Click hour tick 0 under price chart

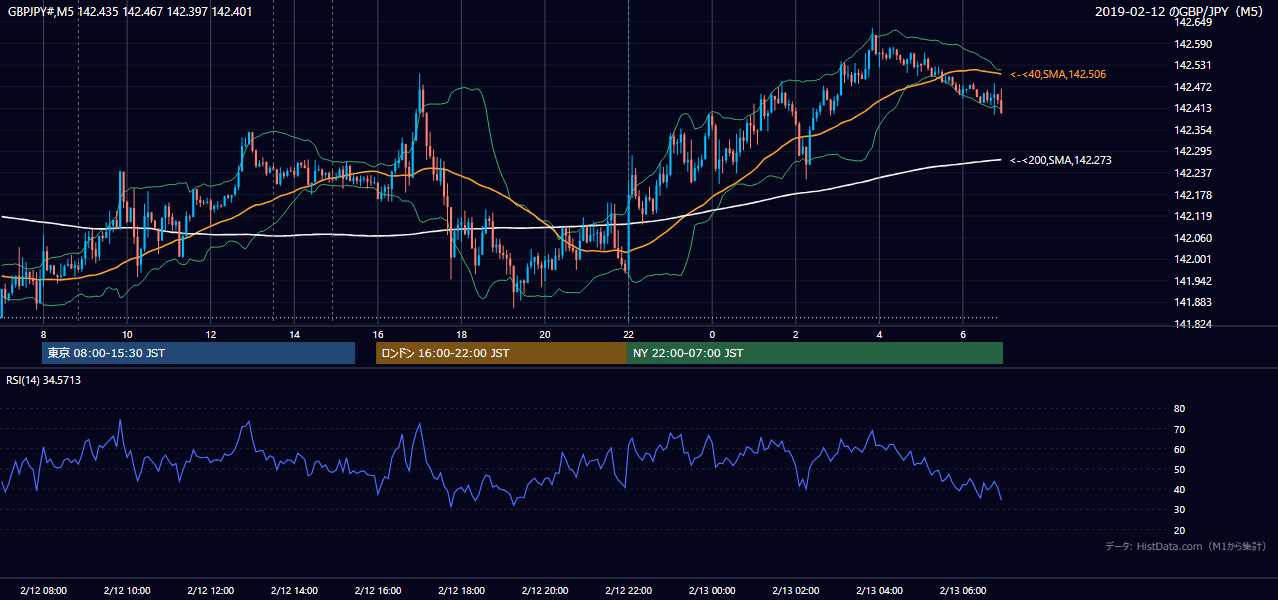[711, 333]
